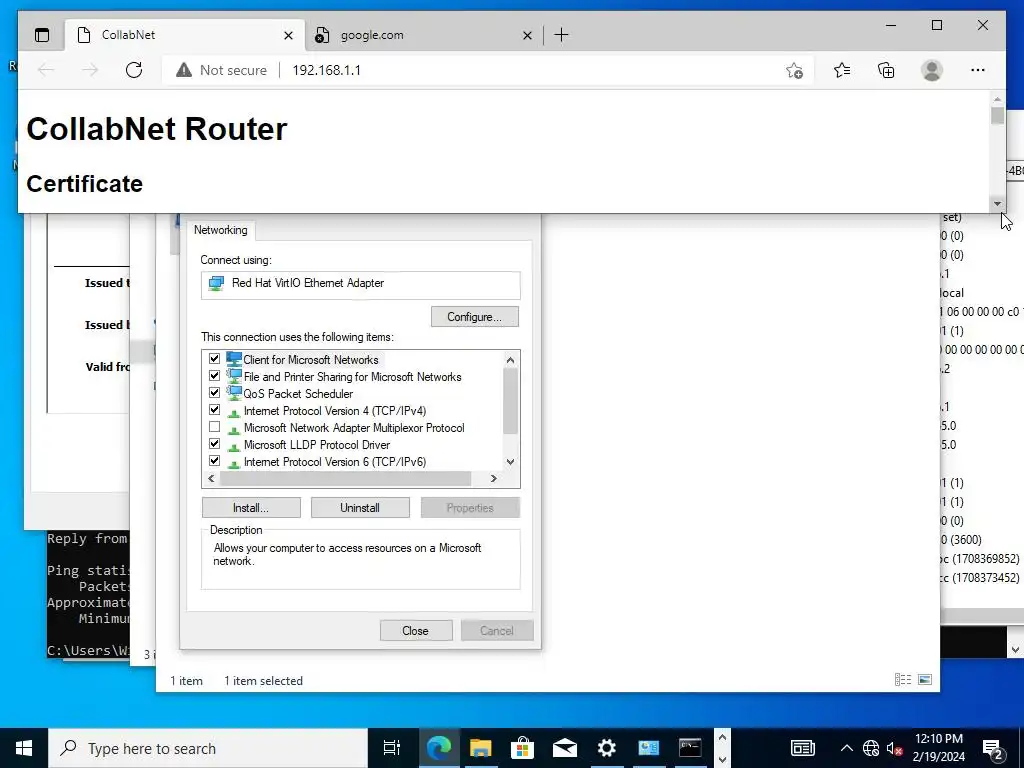Switch to the CollabNet tab
The width and height of the screenshot is (1024, 768).
(x=185, y=35)
